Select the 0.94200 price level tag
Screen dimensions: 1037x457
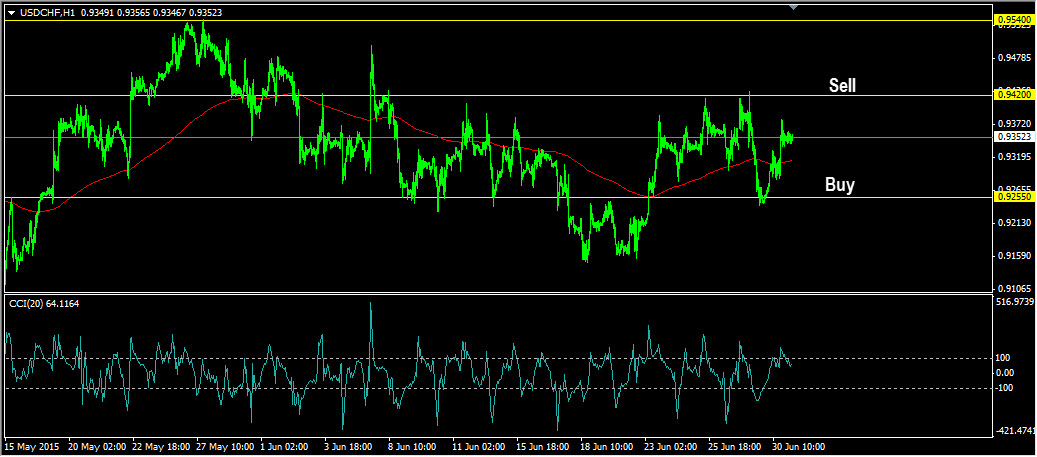coord(1012,95)
